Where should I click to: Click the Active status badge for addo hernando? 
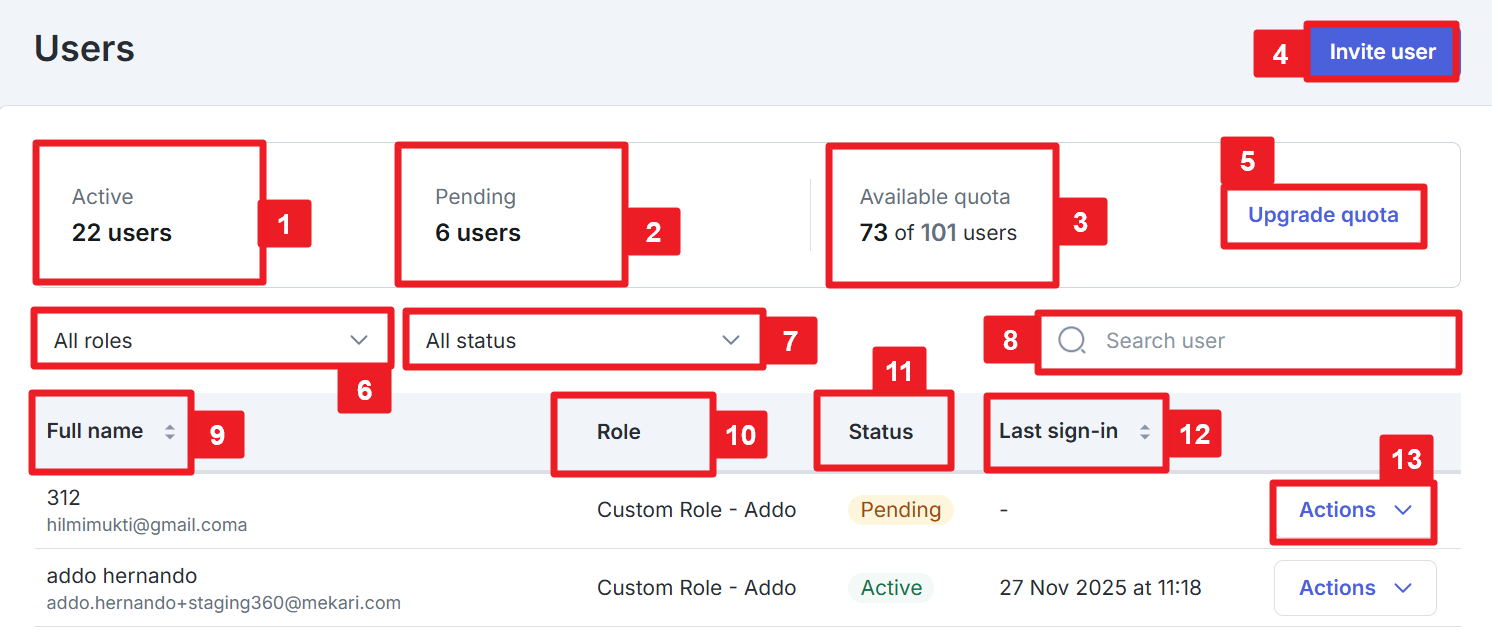coord(891,588)
